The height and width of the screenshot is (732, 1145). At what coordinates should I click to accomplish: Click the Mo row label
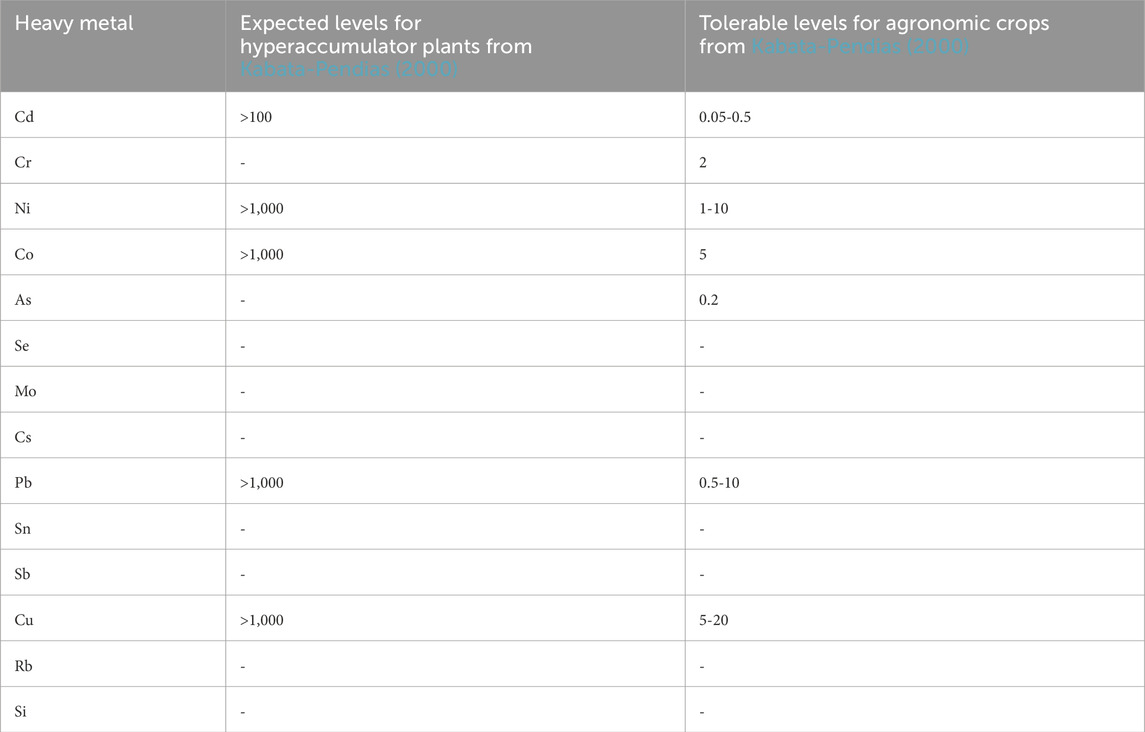tap(25, 393)
